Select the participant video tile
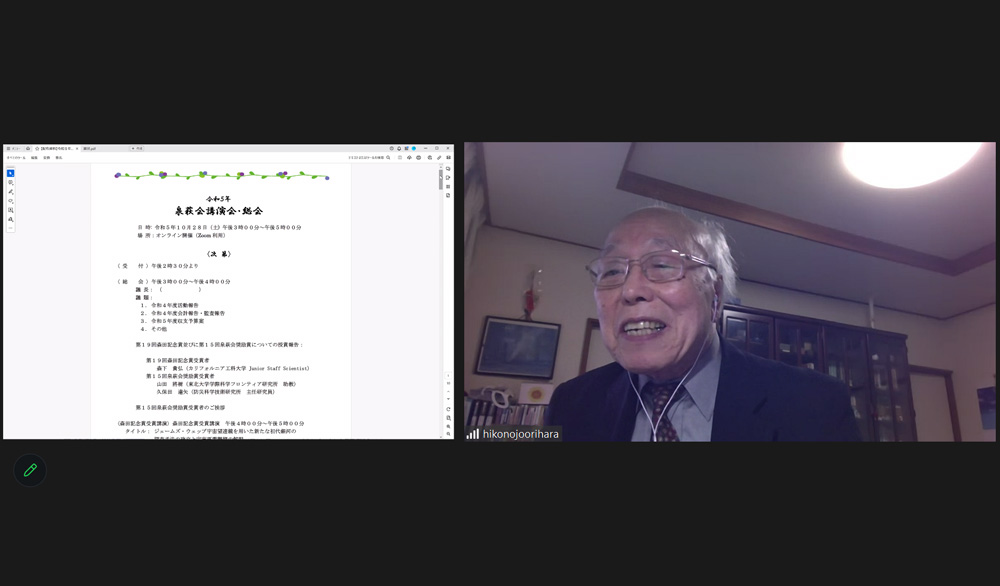This screenshot has width=1000, height=586. tap(730, 291)
